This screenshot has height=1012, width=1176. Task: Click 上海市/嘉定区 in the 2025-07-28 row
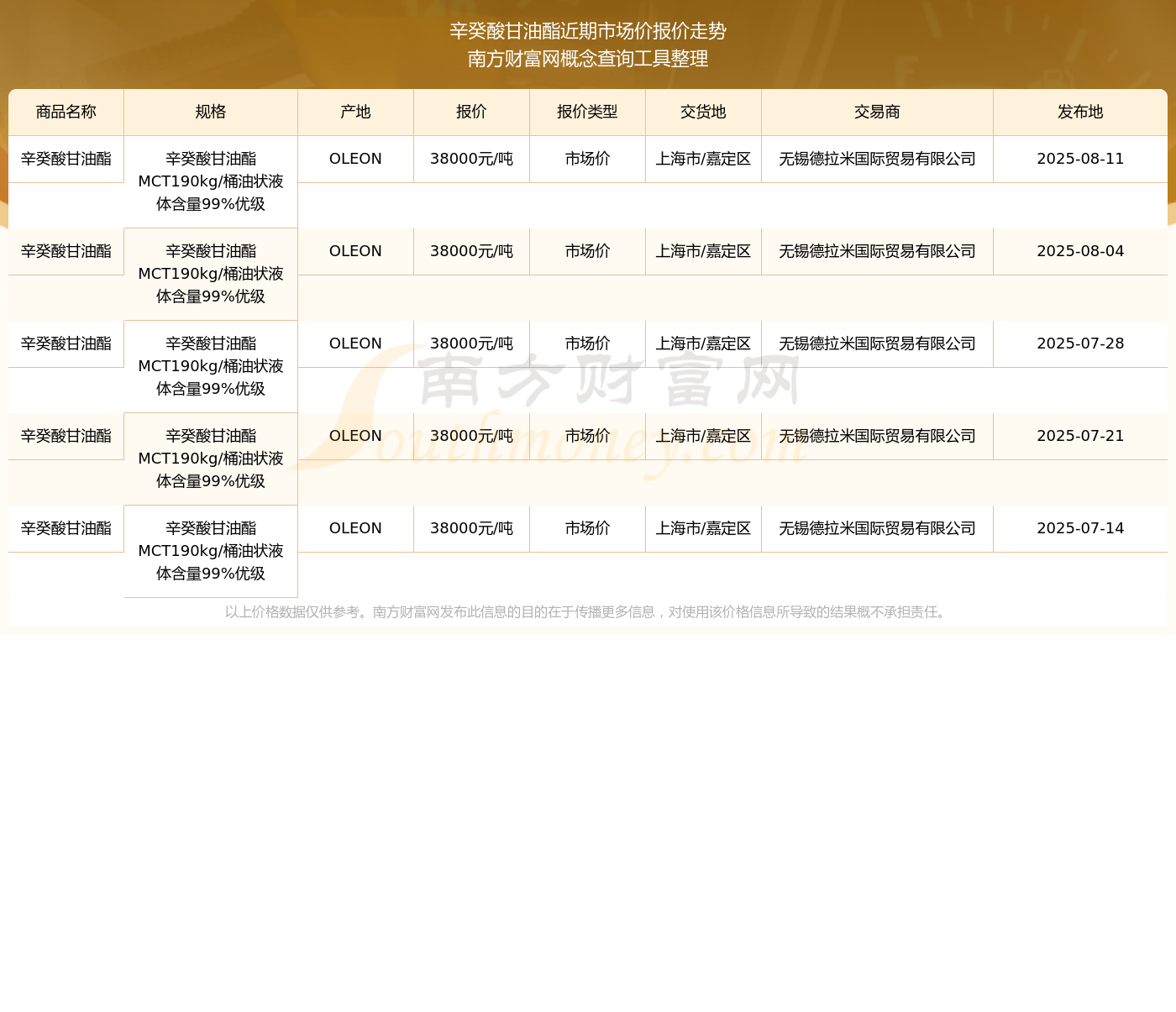(704, 343)
